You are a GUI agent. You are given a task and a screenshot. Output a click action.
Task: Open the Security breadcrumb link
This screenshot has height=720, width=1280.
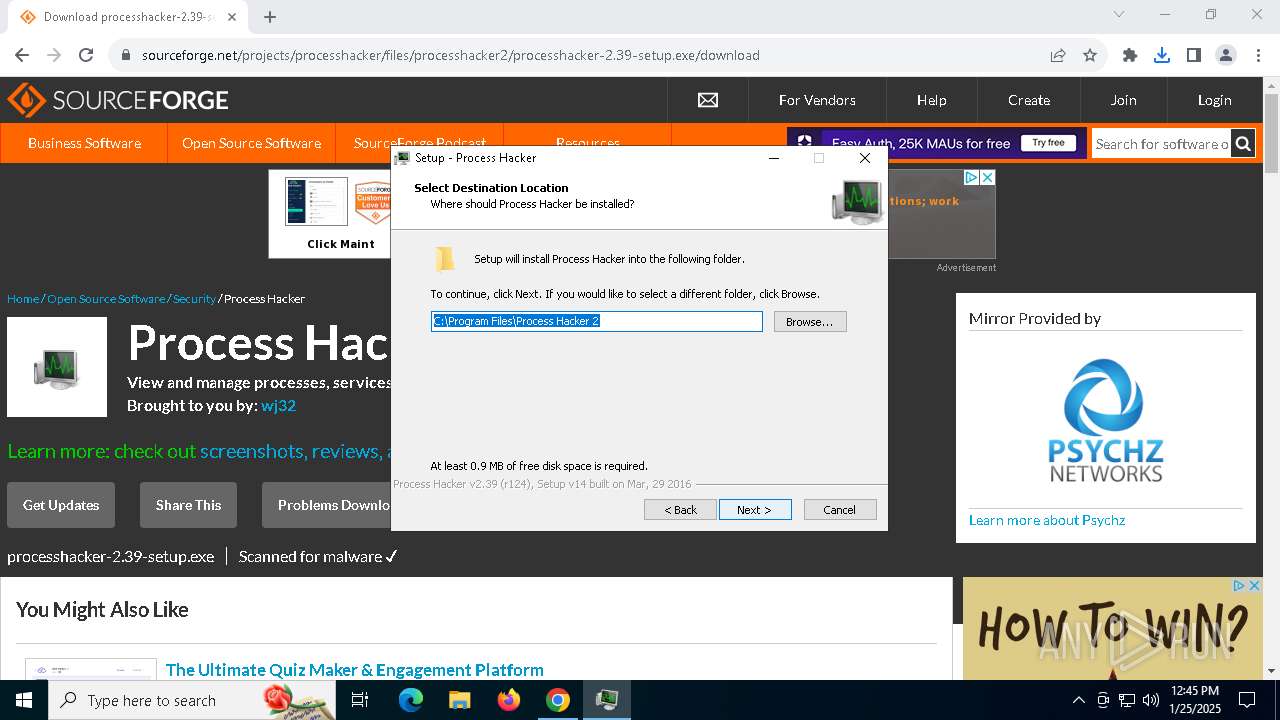(x=194, y=299)
